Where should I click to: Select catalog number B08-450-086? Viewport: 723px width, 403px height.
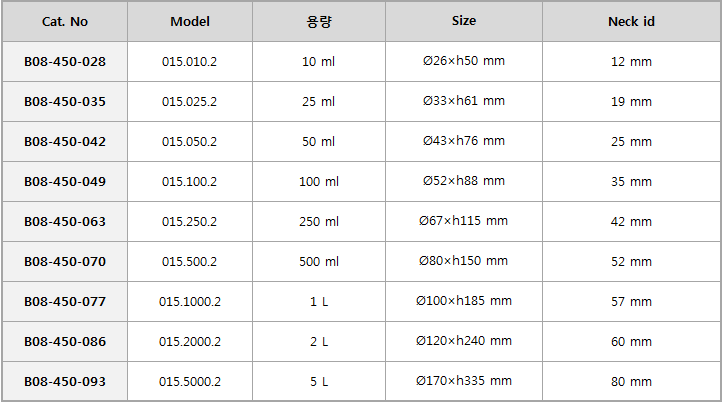click(x=65, y=342)
